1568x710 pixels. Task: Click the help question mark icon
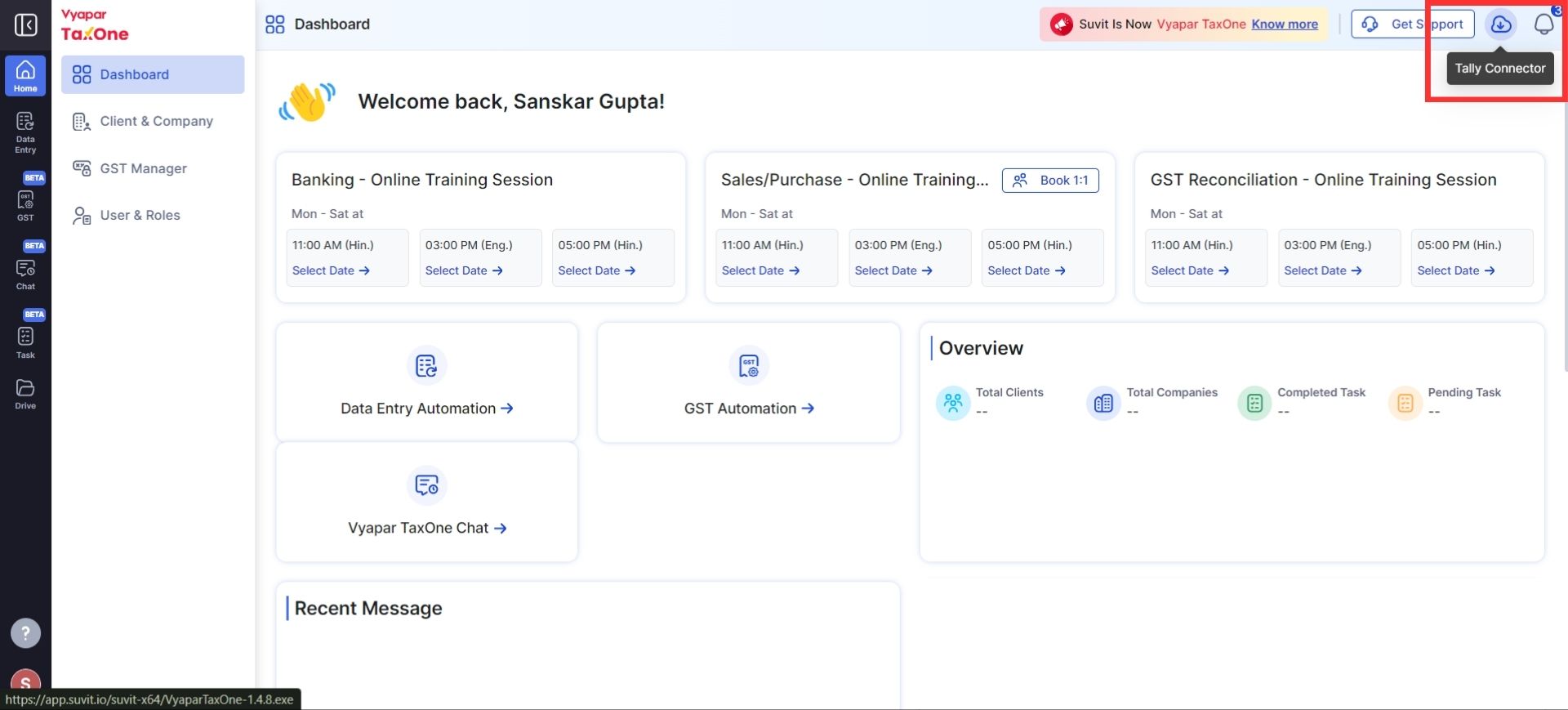click(25, 632)
